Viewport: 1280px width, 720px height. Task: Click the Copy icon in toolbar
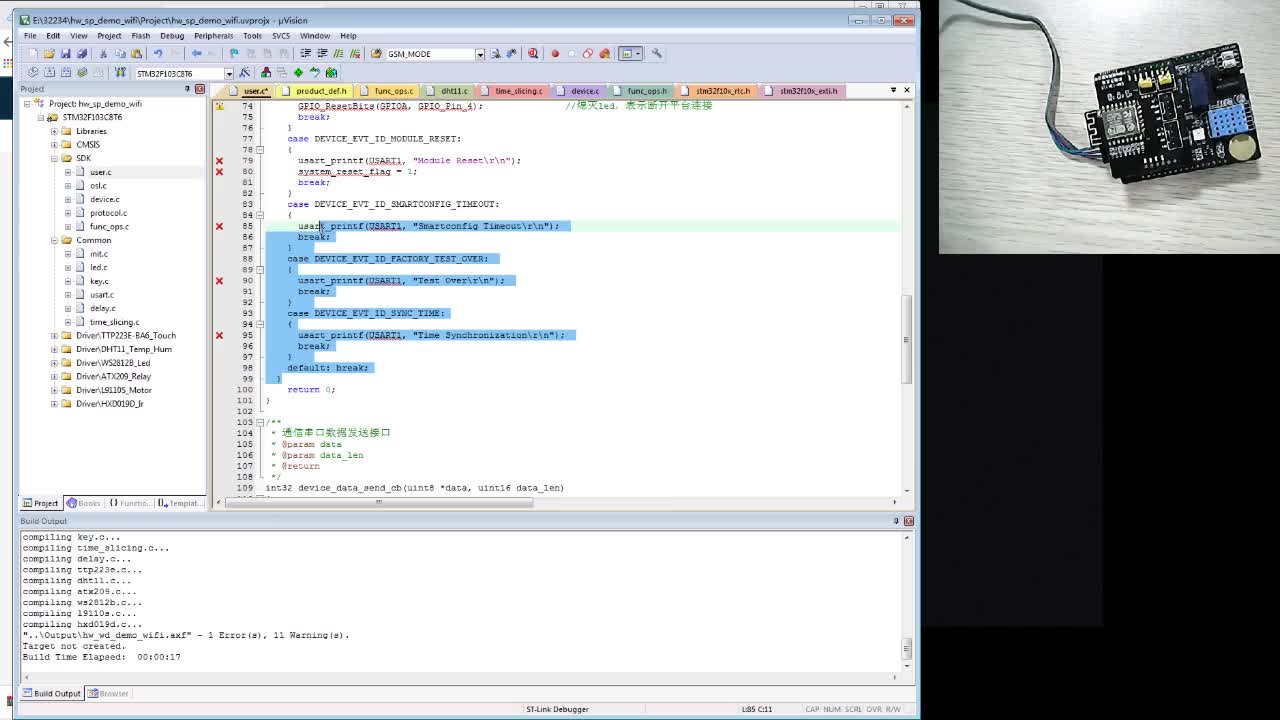[120, 54]
